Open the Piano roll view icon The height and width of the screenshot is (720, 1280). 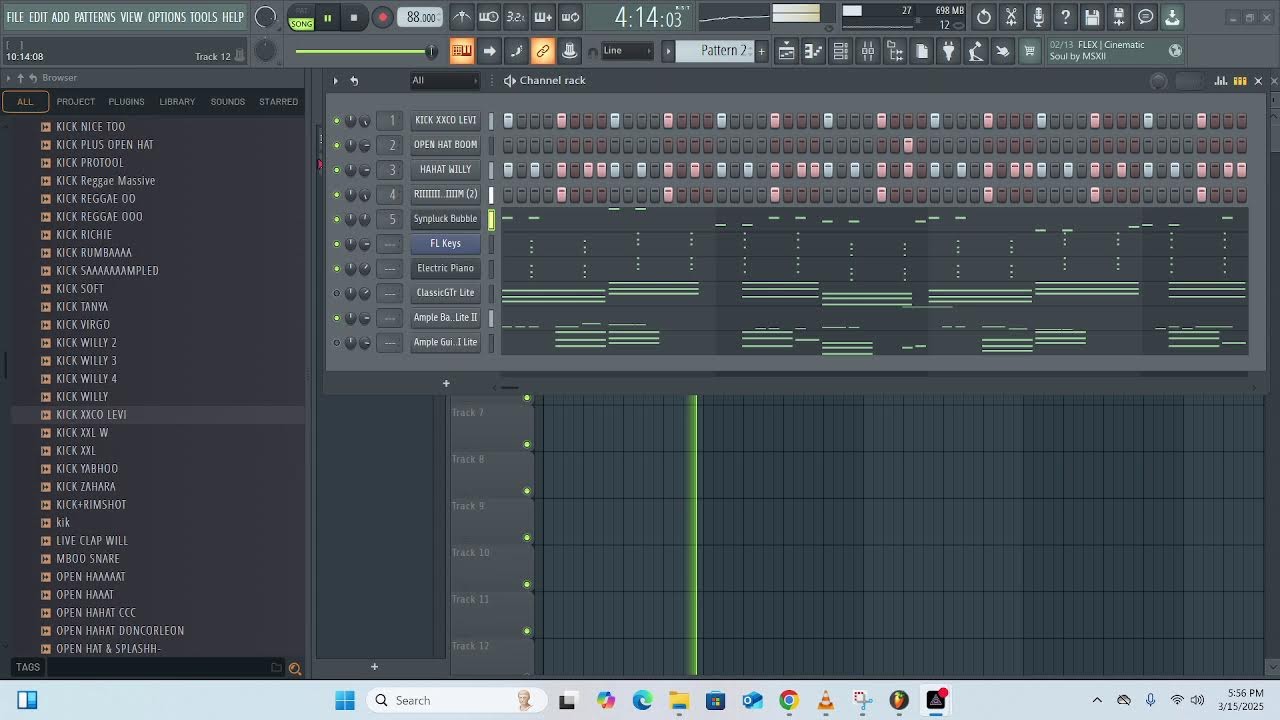click(814, 51)
